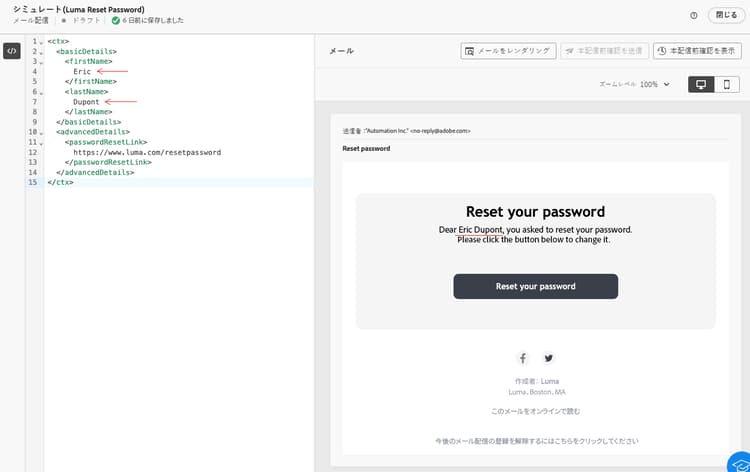
Task: Click the このメールをオンラインで読む link
Action: (x=535, y=411)
